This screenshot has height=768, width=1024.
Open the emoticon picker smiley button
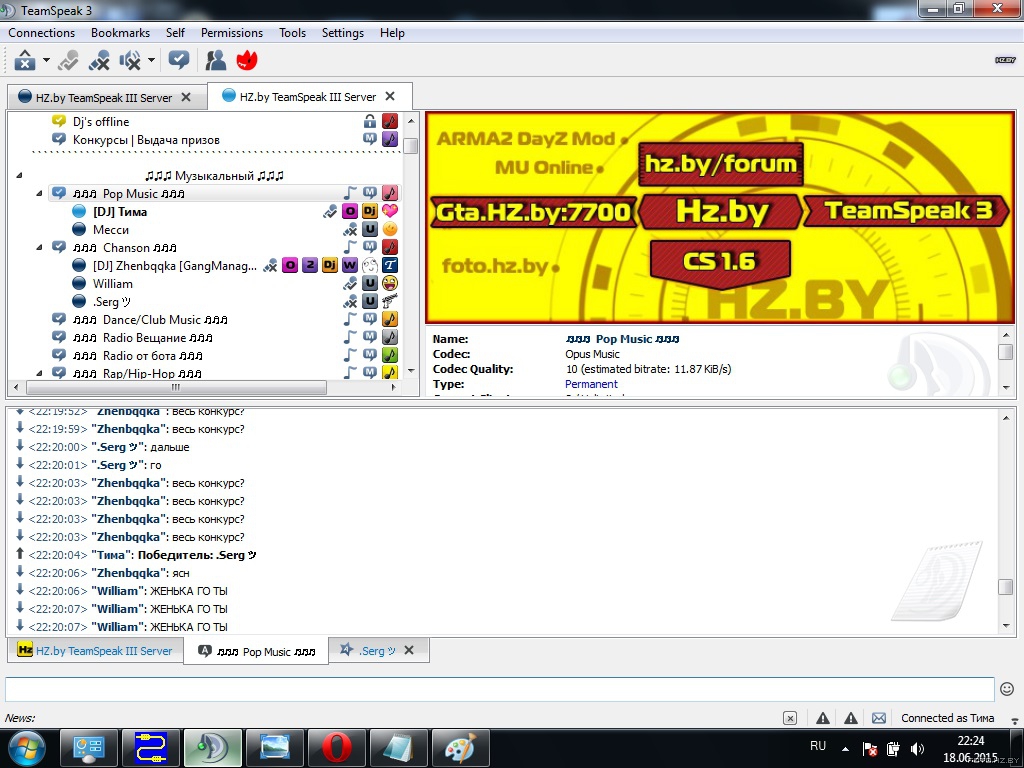[x=1007, y=689]
